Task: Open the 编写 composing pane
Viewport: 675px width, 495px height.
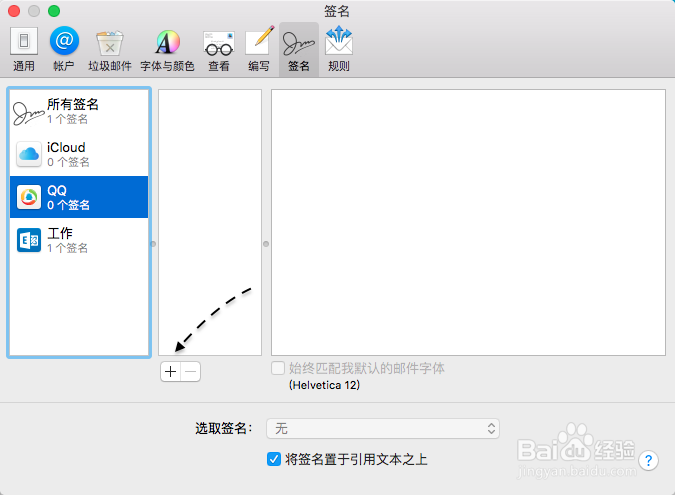Action: tap(259, 50)
